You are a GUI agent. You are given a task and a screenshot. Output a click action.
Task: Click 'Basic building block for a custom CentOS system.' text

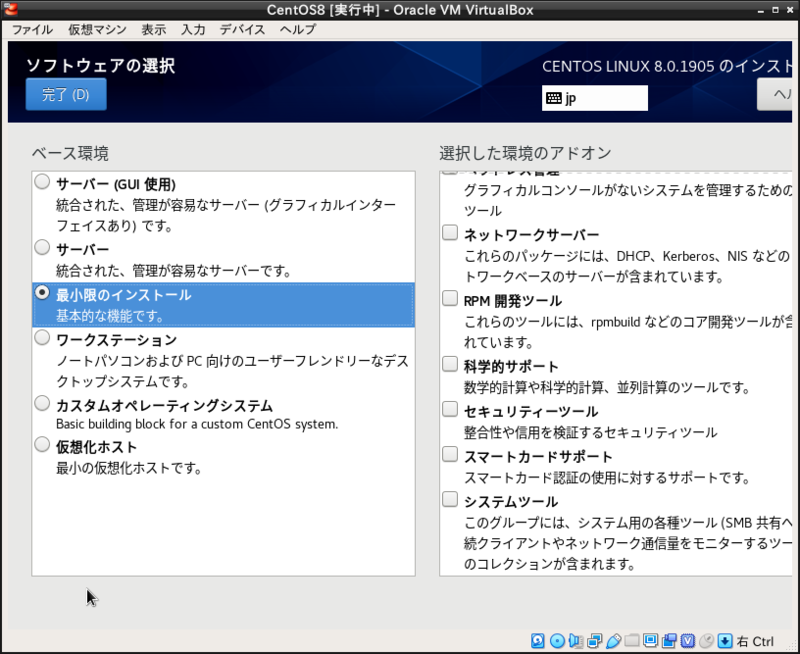(197, 424)
